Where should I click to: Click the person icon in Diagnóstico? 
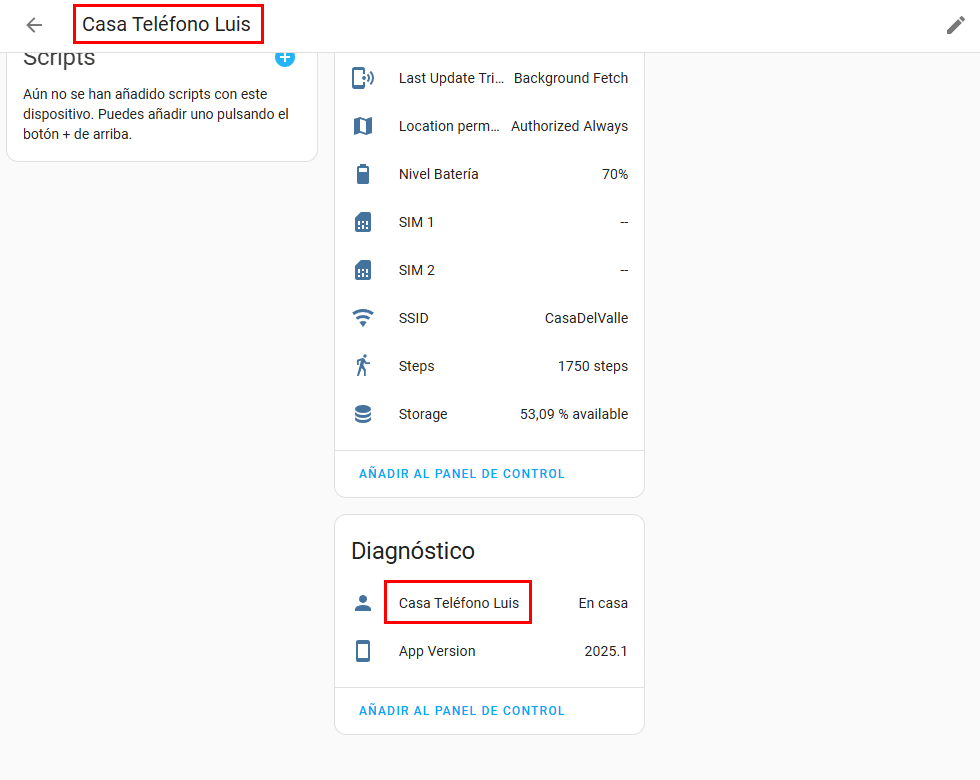(363, 603)
